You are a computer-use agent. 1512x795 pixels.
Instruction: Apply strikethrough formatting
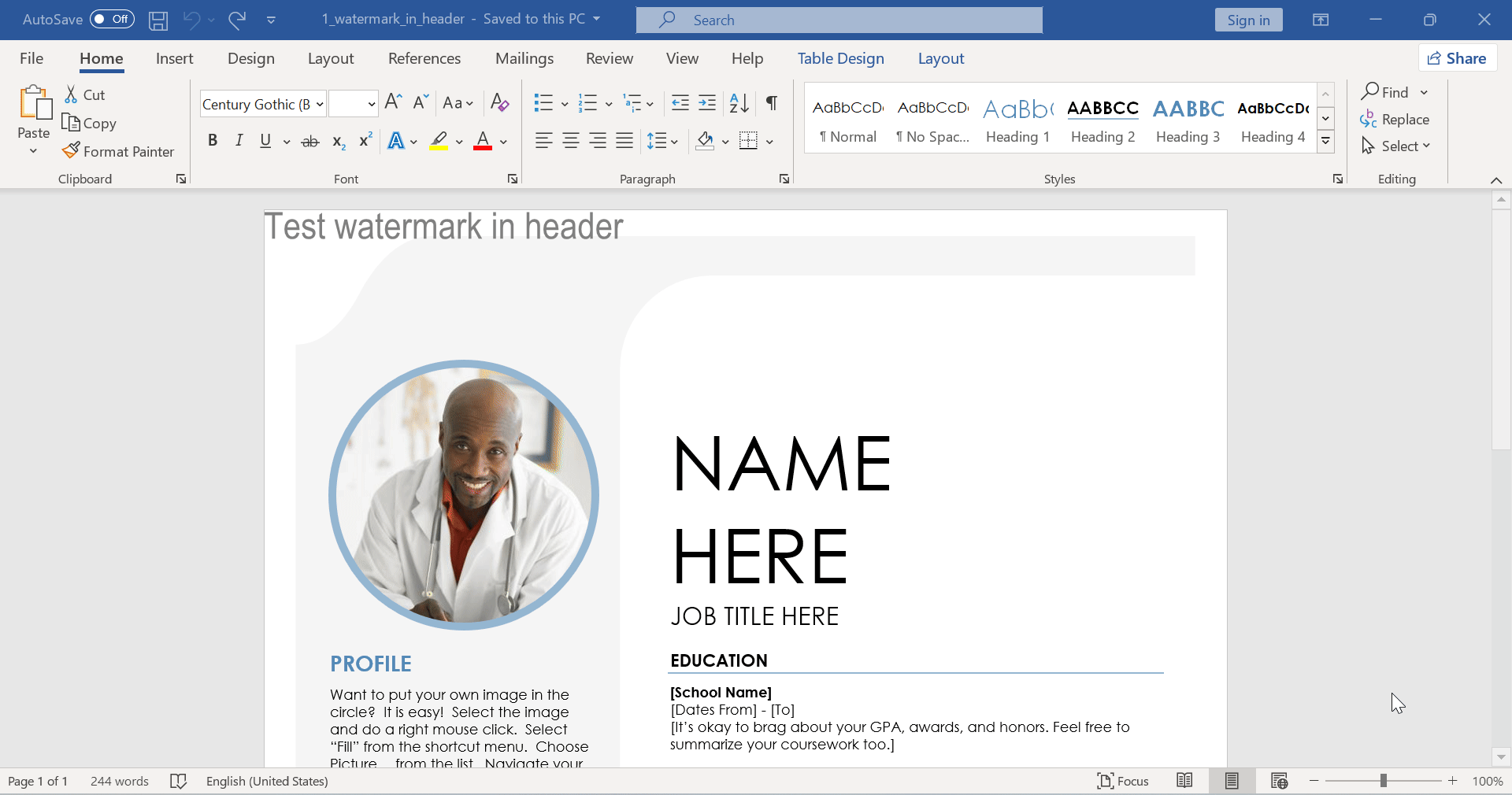(x=309, y=141)
